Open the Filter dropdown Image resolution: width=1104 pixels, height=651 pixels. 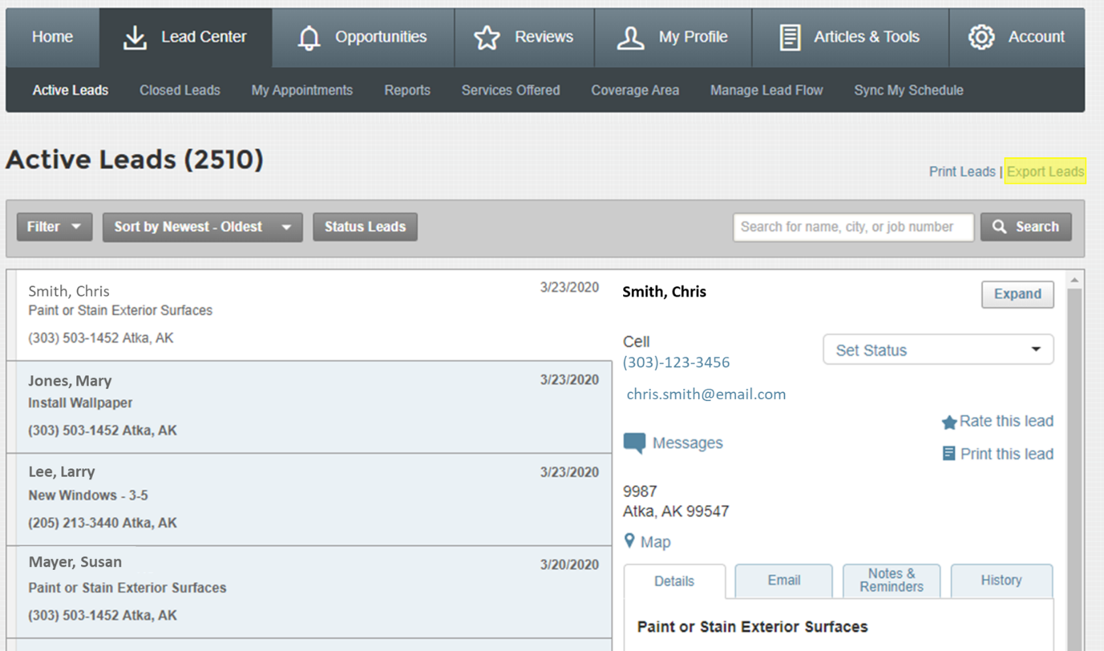pos(54,227)
